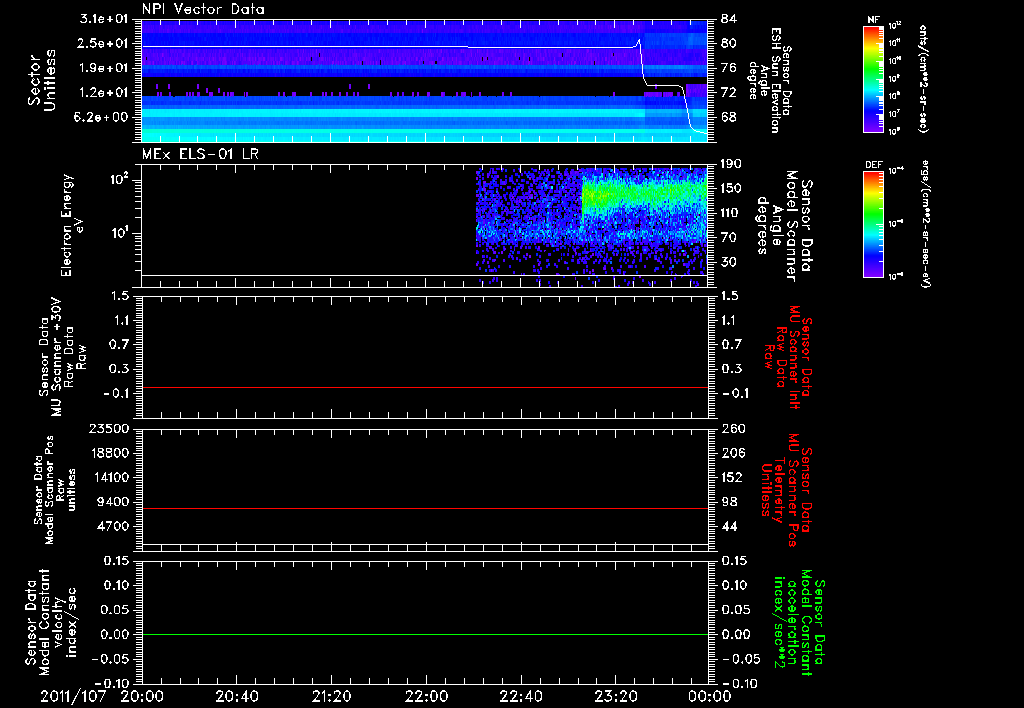
Task: Select the green "Model Constant acceleration" label
Action: point(799,623)
